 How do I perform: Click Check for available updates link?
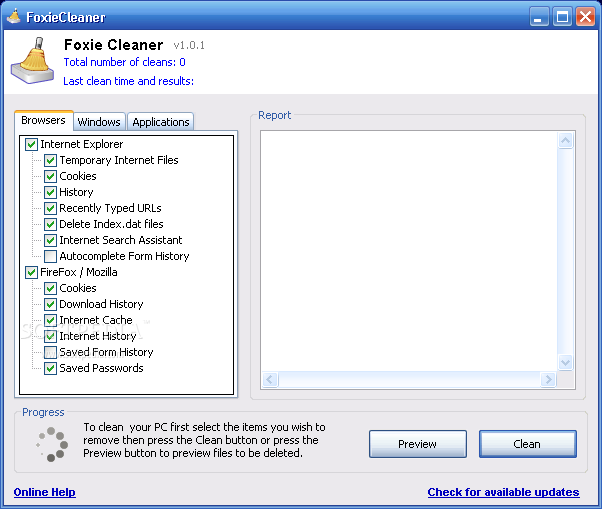tap(503, 492)
